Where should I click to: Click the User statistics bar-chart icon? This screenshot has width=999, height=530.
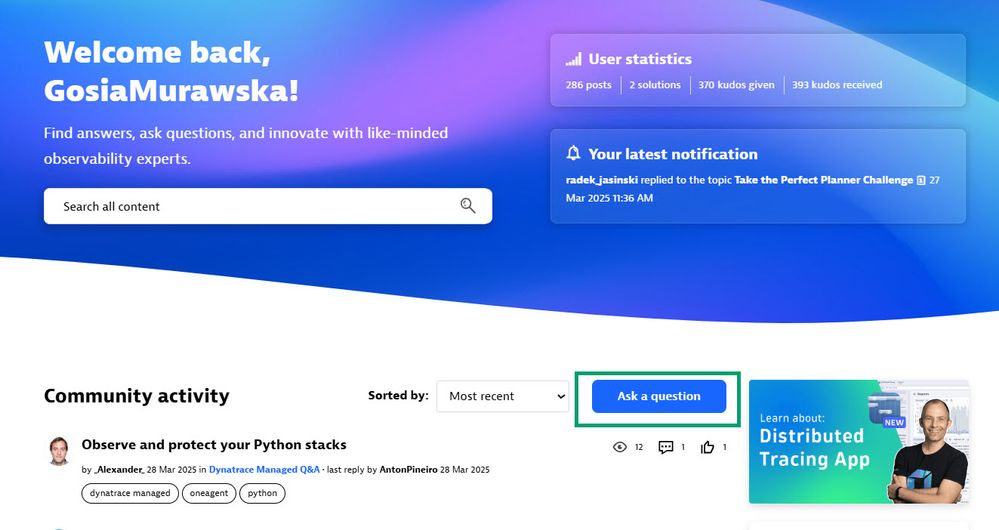coord(573,59)
